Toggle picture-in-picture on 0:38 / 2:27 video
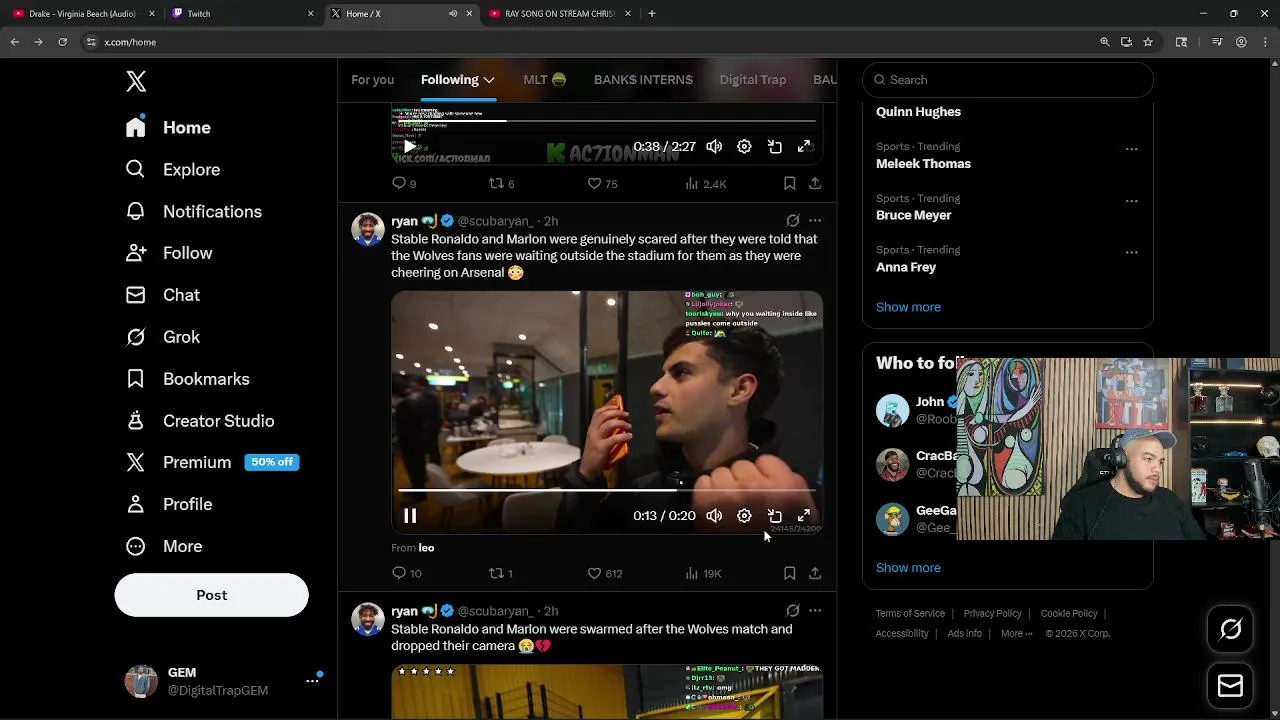The image size is (1280, 720). coord(774,147)
